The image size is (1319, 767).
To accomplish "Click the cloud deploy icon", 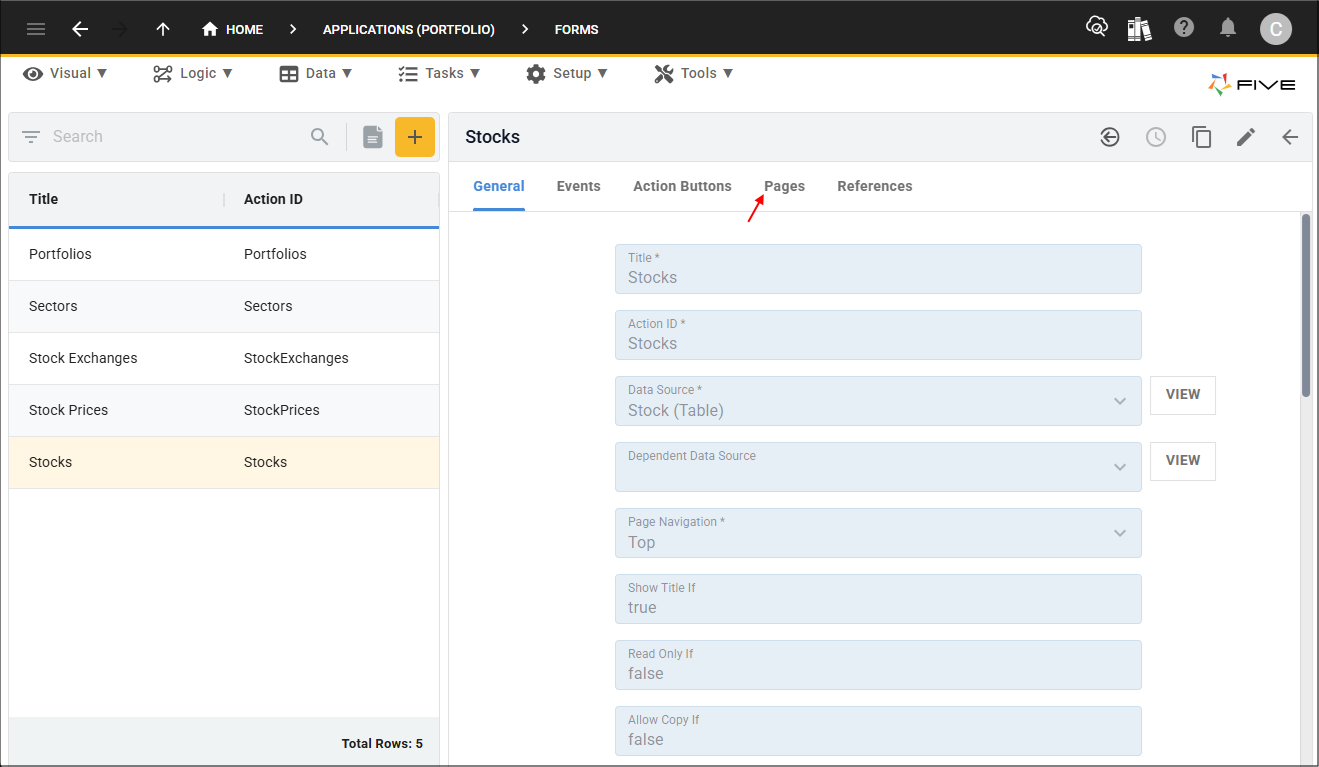I will tap(1097, 28).
